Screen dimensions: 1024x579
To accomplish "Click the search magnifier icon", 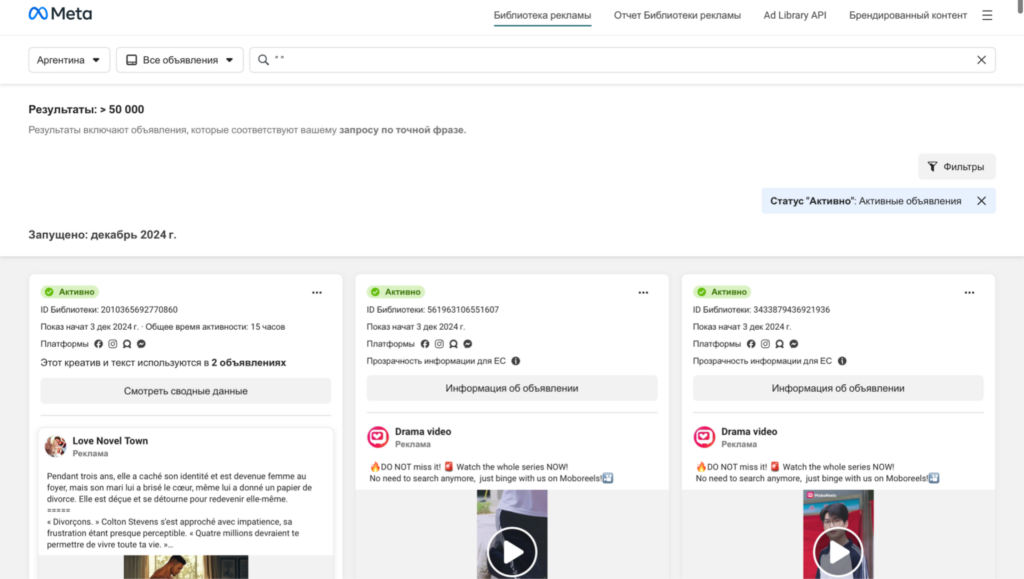I will click(x=263, y=60).
